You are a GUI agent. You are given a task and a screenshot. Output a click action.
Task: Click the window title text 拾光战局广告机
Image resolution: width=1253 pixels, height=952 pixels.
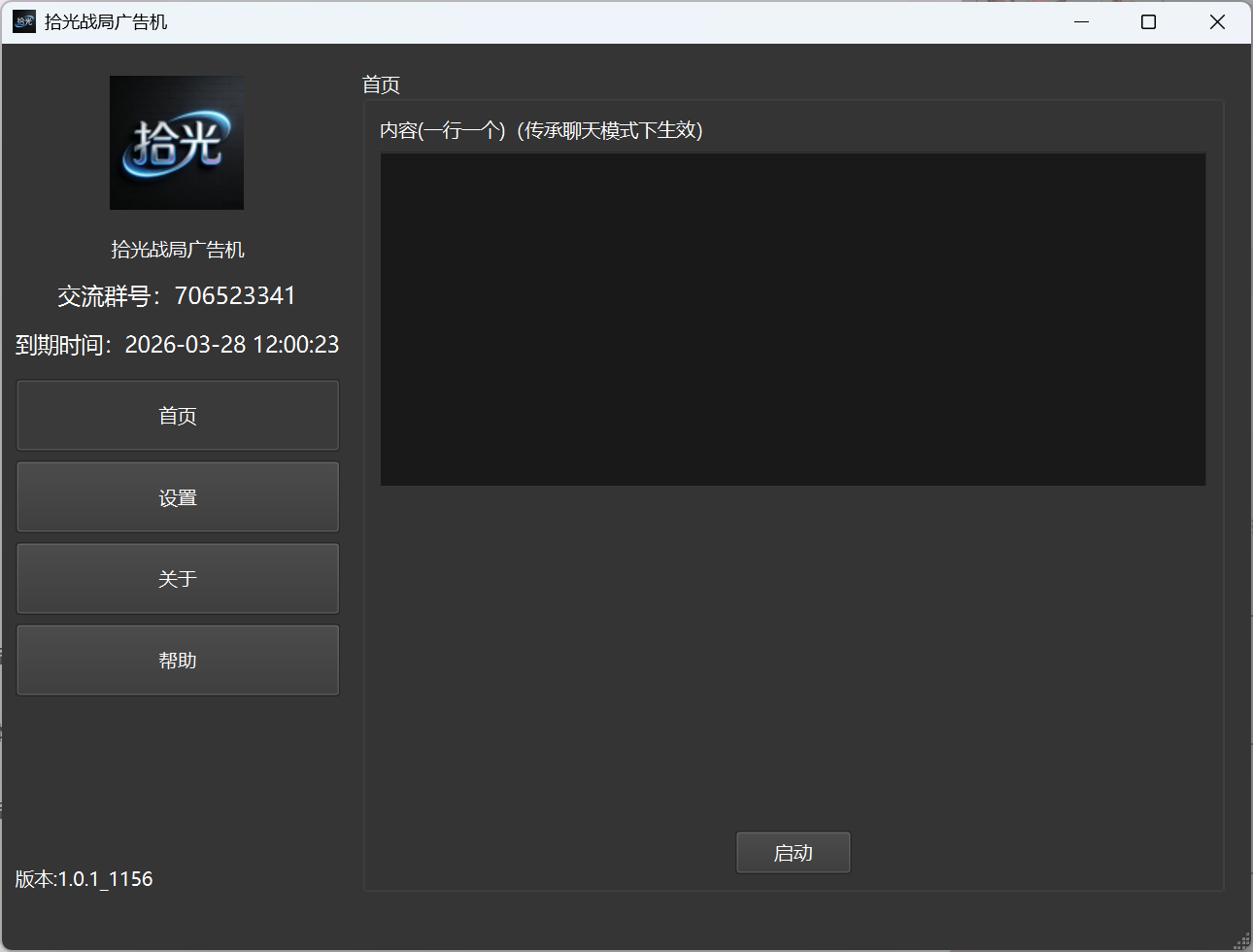(106, 21)
